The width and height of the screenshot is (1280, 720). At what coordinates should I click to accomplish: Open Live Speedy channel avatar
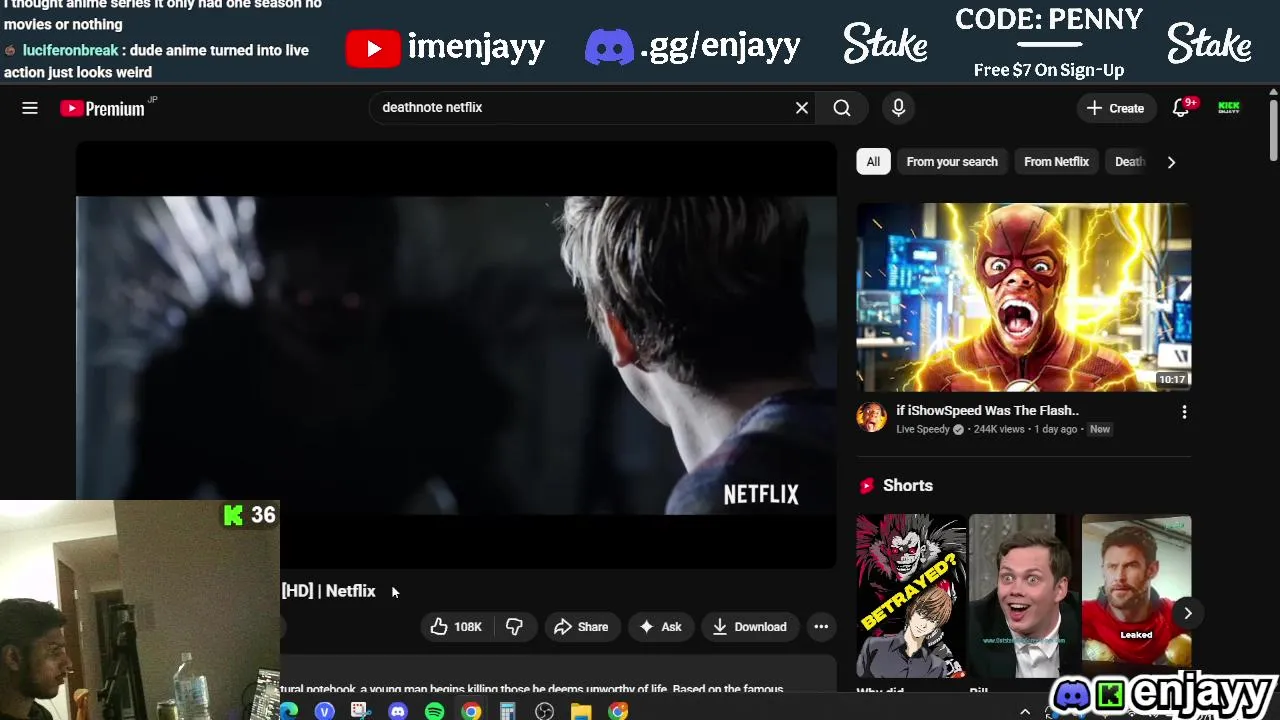pyautogui.click(x=871, y=418)
